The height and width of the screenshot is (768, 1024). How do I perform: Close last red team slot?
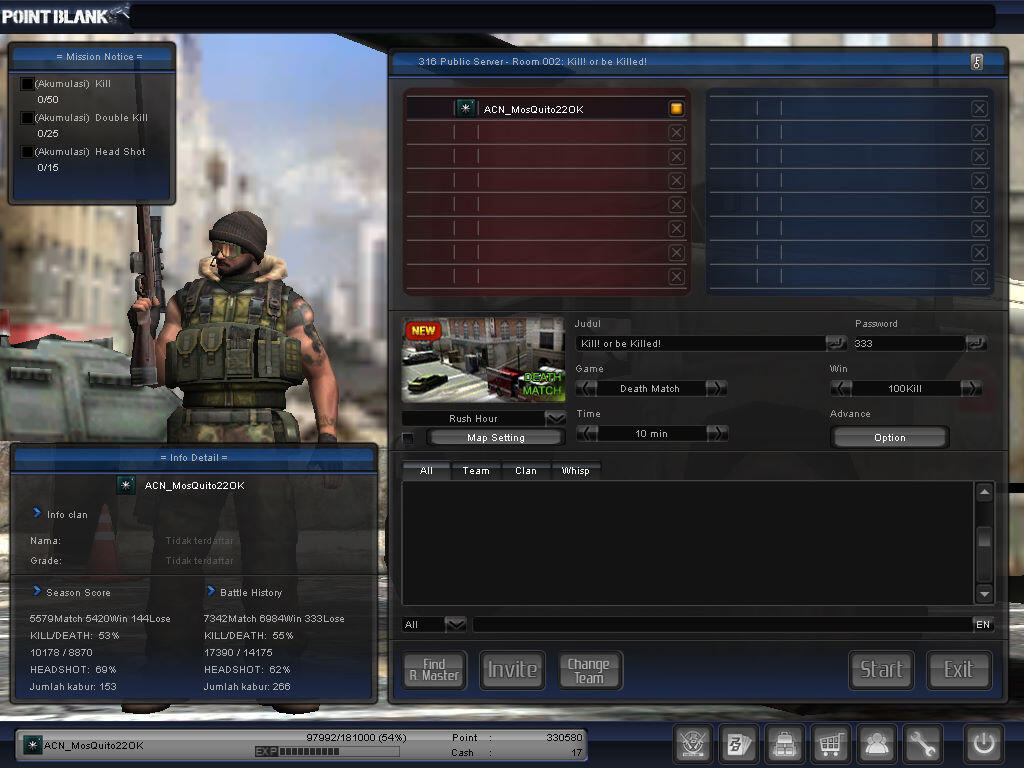[x=677, y=277]
